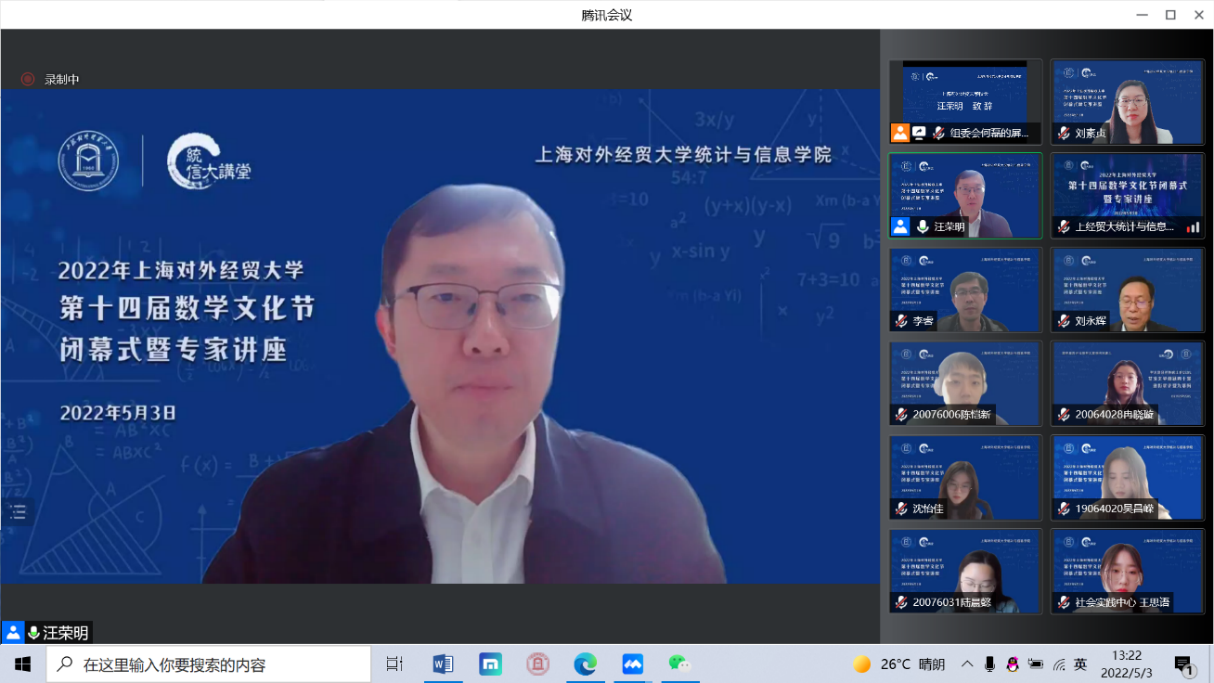The height and width of the screenshot is (683, 1214).
Task: Click the network signal bars on 上经贸大统计与信息 tile
Action: click(1192, 227)
